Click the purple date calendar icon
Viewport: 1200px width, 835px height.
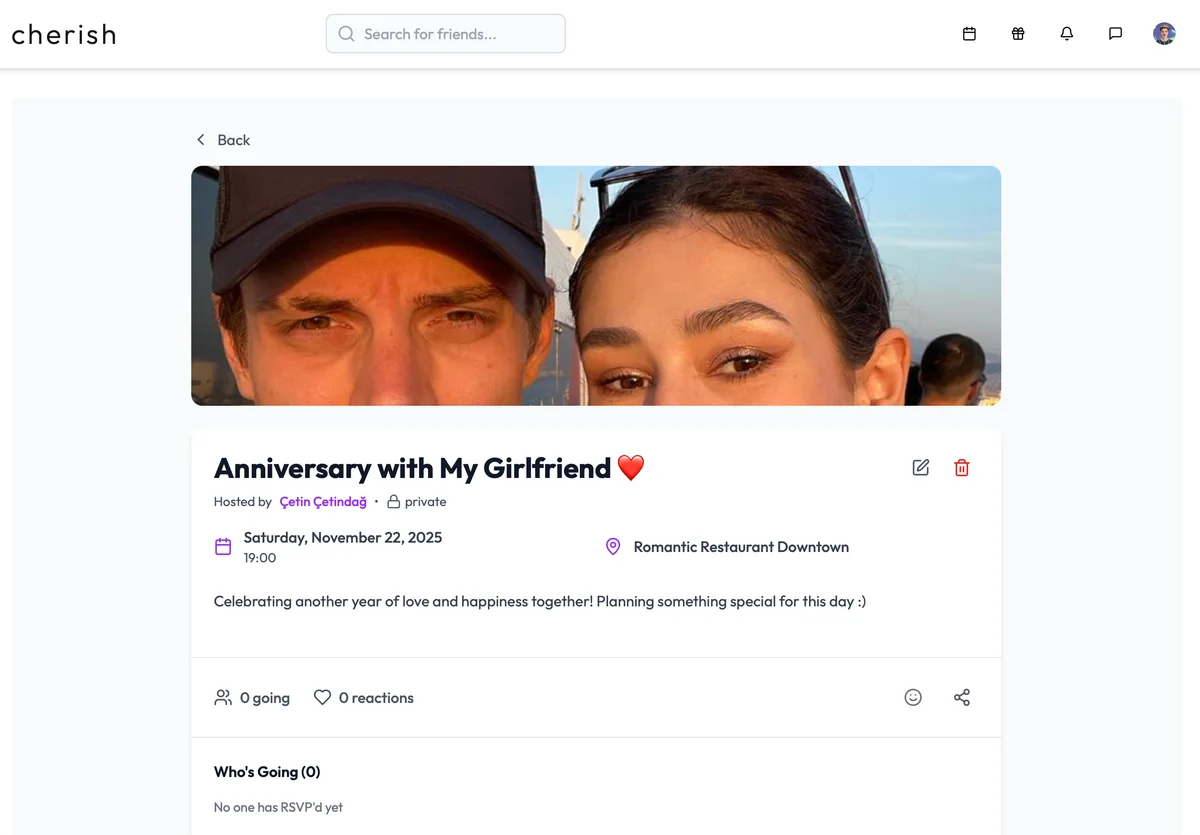tap(223, 547)
